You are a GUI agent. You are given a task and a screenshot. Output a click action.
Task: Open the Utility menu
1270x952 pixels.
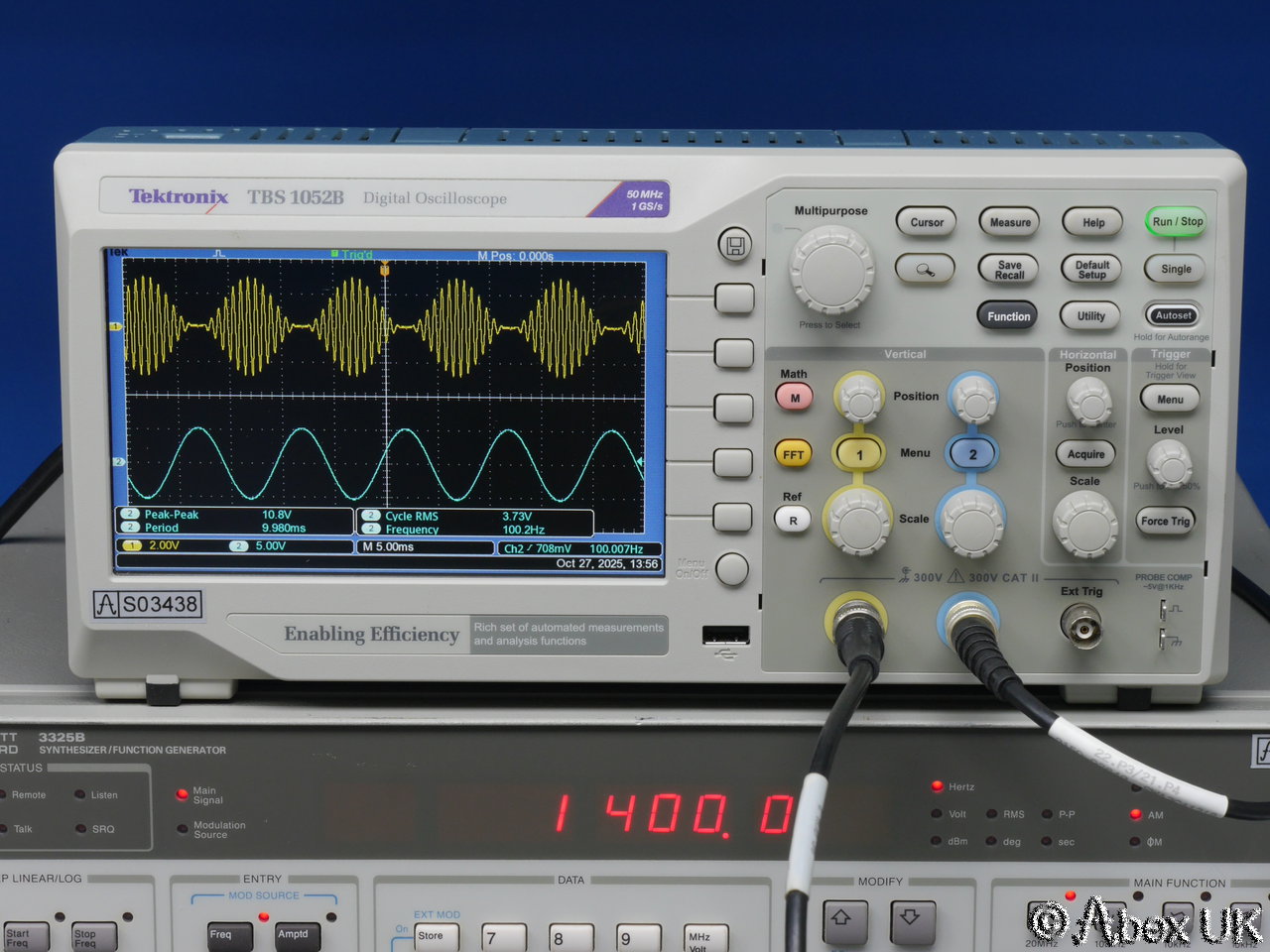coord(1091,316)
